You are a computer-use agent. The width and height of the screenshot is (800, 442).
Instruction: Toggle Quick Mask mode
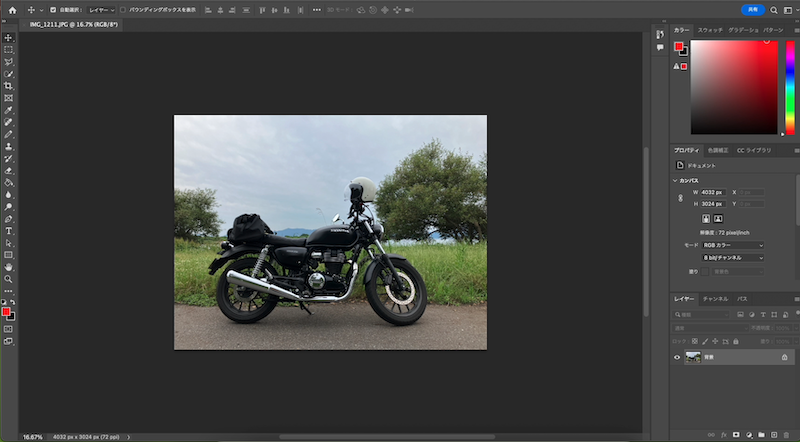coord(8,329)
